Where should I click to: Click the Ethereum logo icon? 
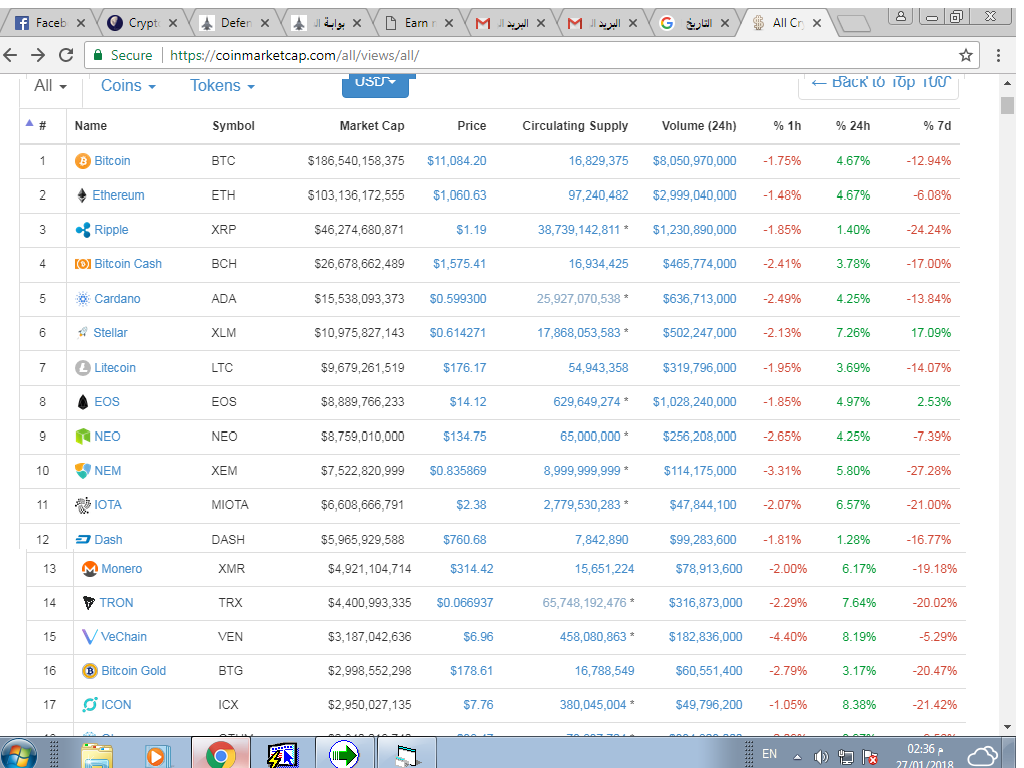click(x=82, y=195)
